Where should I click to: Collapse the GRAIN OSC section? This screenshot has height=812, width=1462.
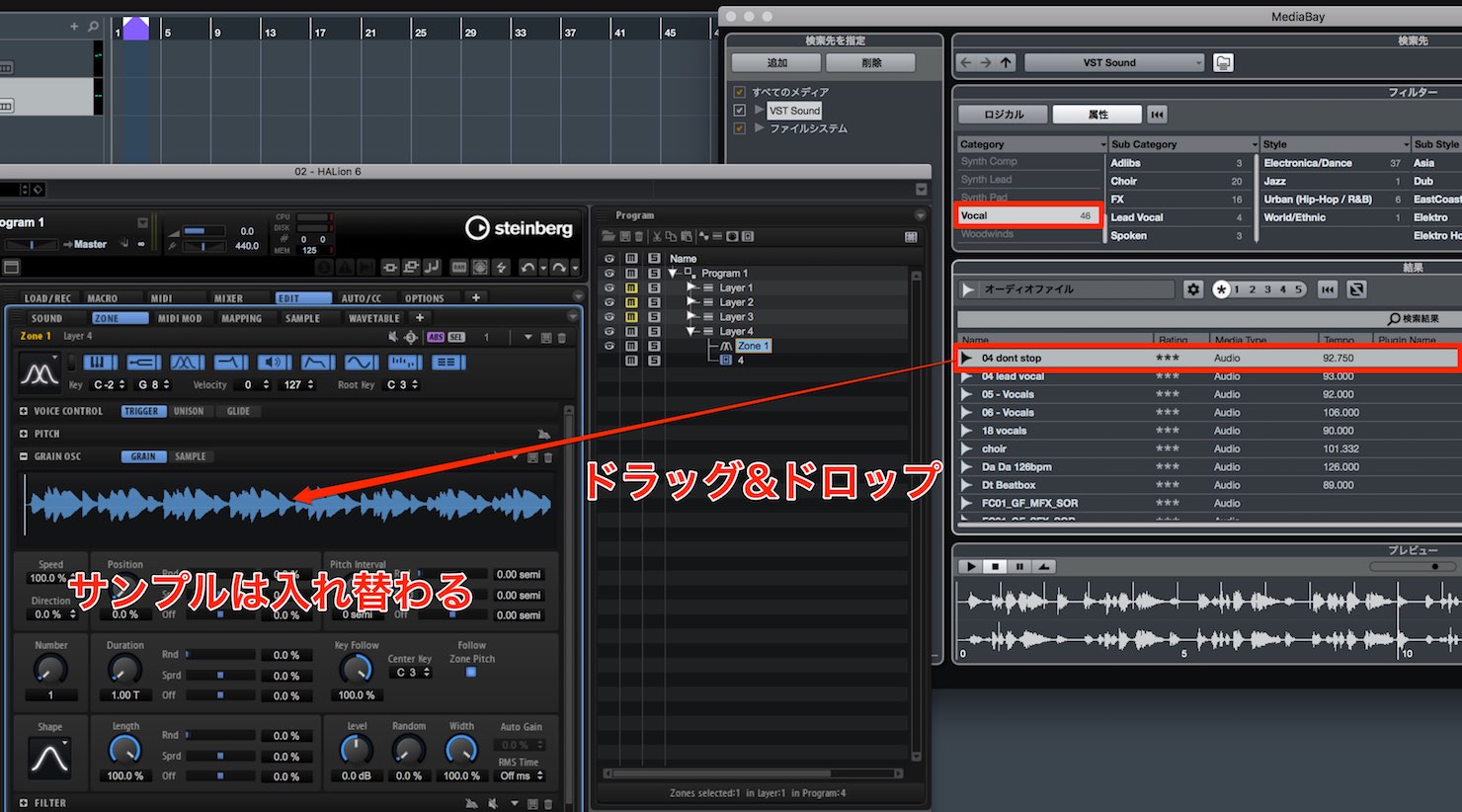pyautogui.click(x=24, y=456)
